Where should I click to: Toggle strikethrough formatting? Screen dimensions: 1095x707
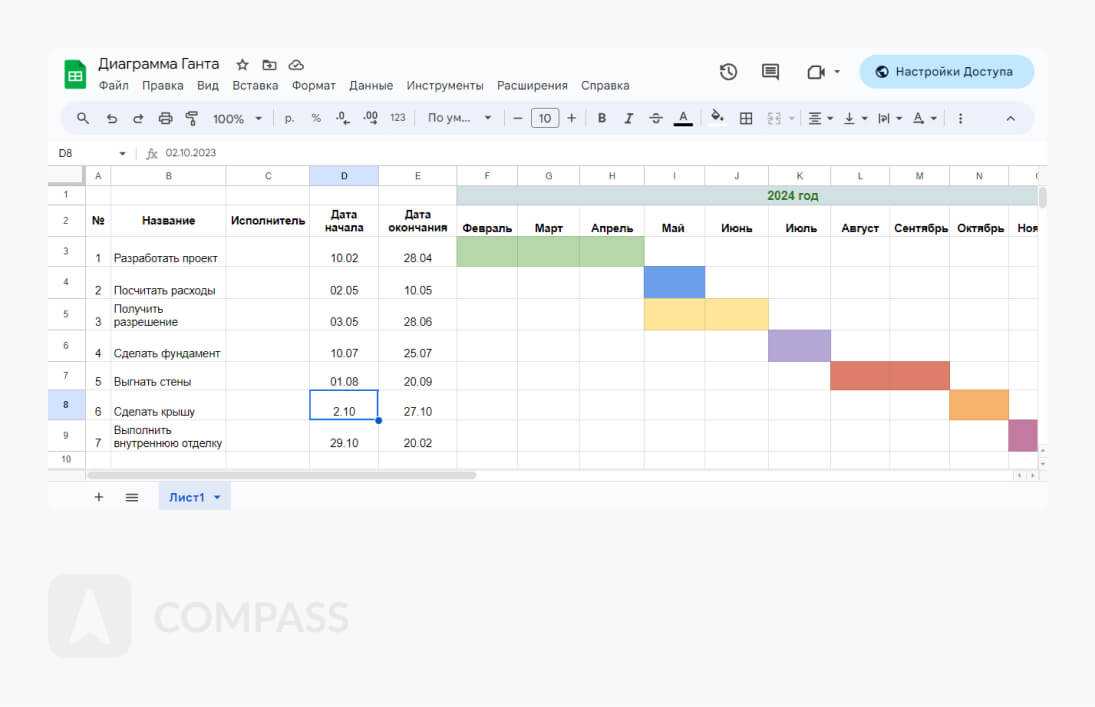tap(656, 118)
